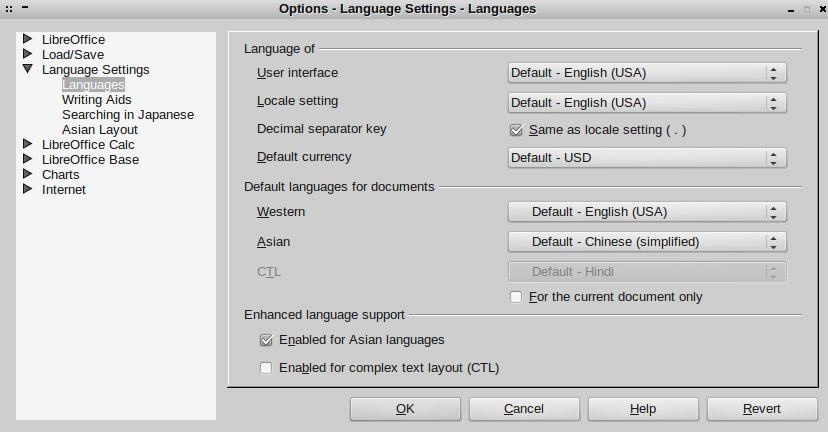Select the Language Settings category label
The width and height of the screenshot is (828, 432).
pyautogui.click(x=96, y=70)
